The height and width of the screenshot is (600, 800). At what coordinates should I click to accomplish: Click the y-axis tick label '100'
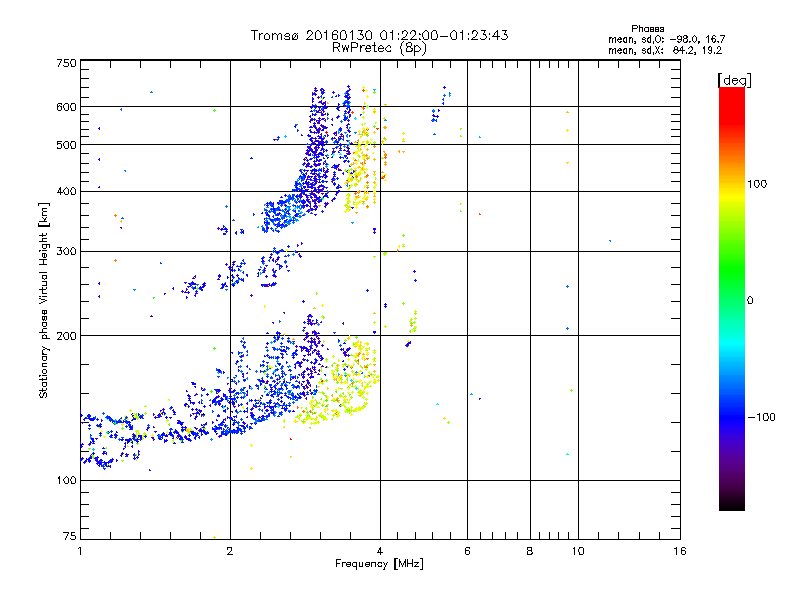pyautogui.click(x=66, y=480)
